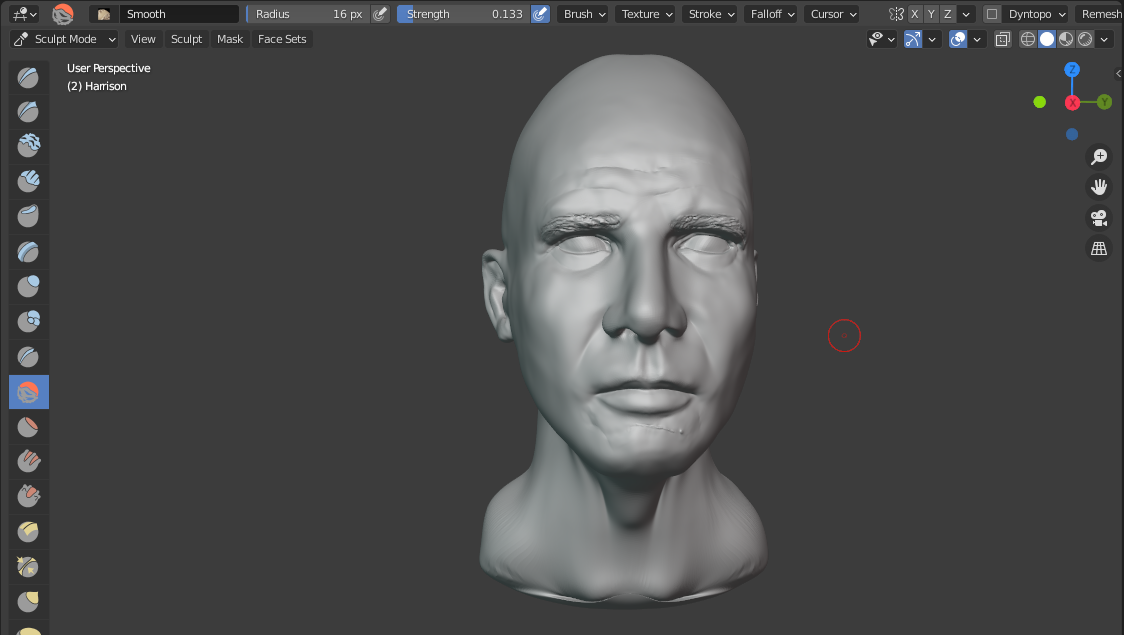Open the Sculpt Mode selector dropdown
The width and height of the screenshot is (1124, 635).
(65, 39)
